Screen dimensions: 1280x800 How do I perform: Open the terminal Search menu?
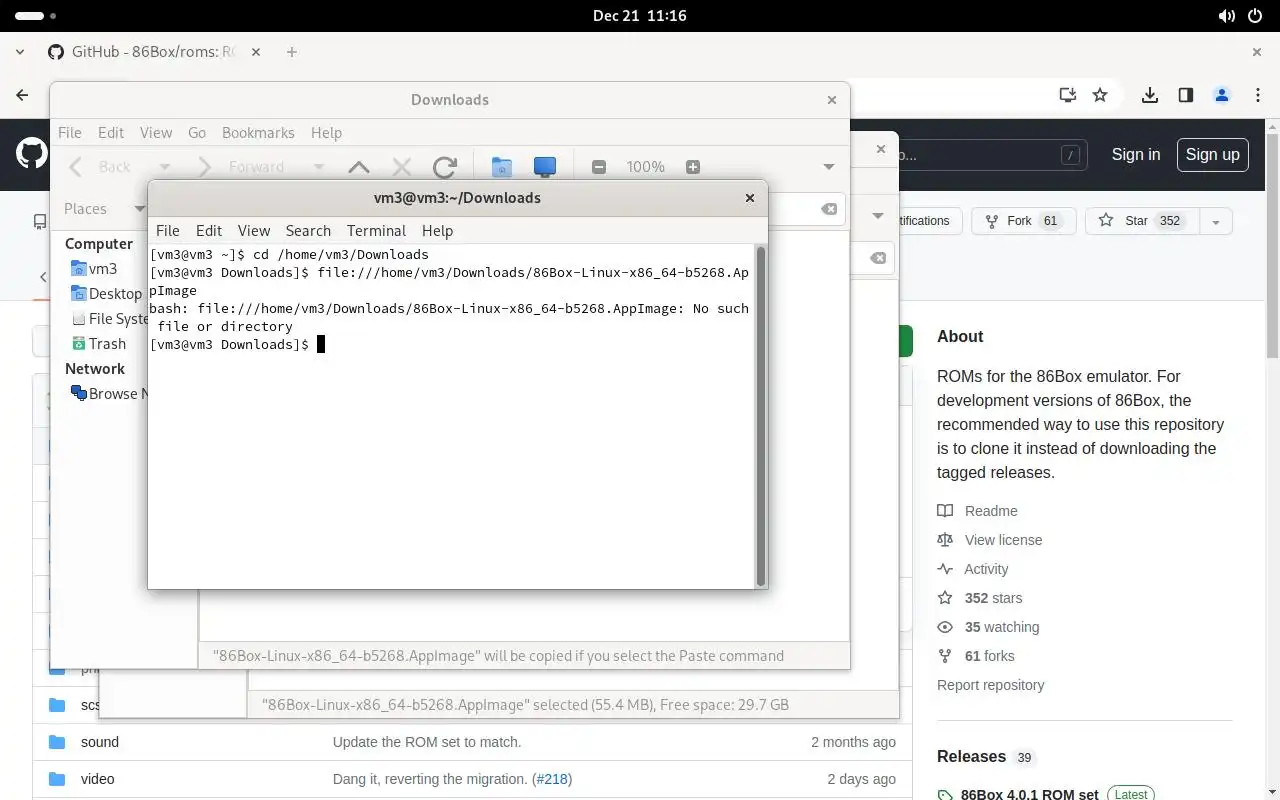pos(308,230)
